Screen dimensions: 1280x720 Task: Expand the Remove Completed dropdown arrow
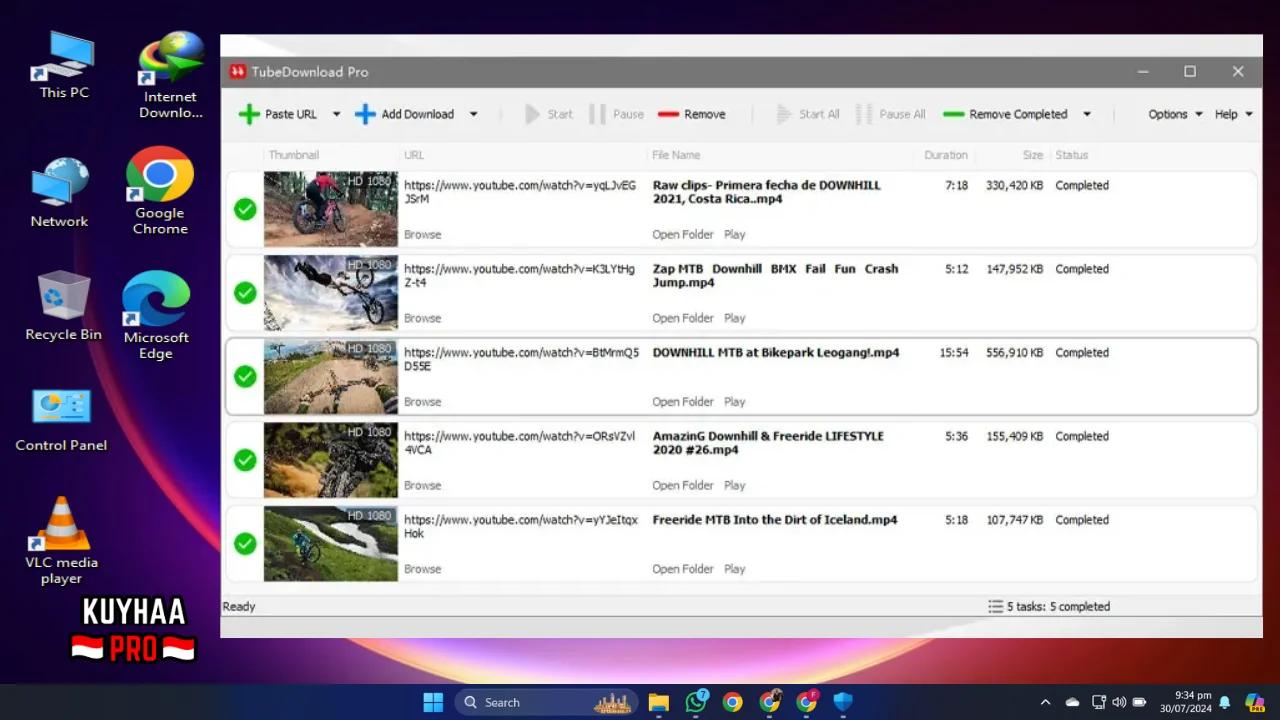[1087, 114]
